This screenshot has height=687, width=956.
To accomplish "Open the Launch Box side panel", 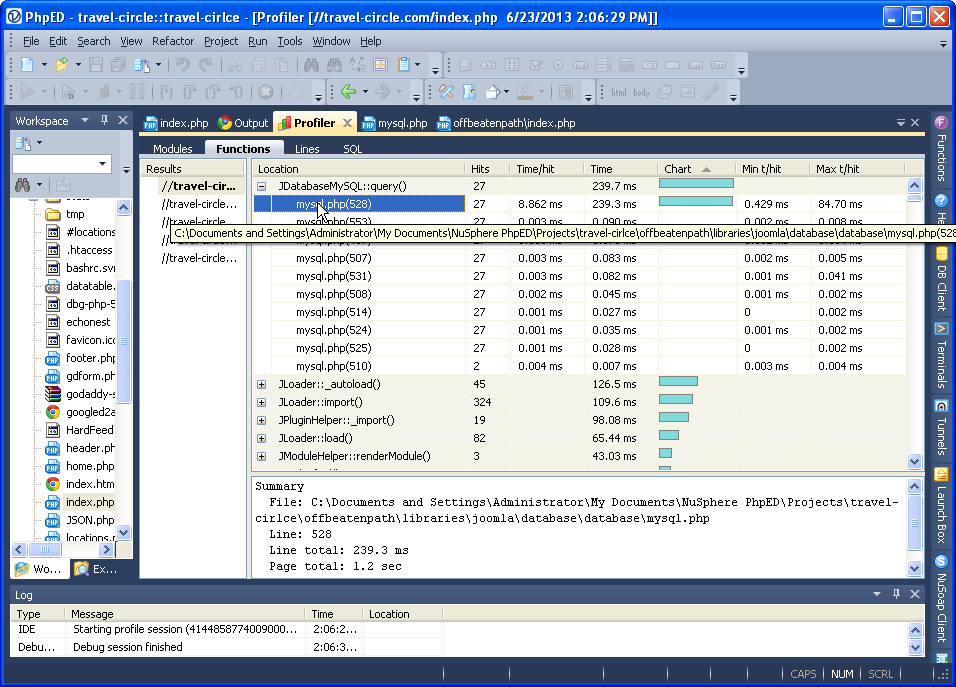I will [941, 505].
